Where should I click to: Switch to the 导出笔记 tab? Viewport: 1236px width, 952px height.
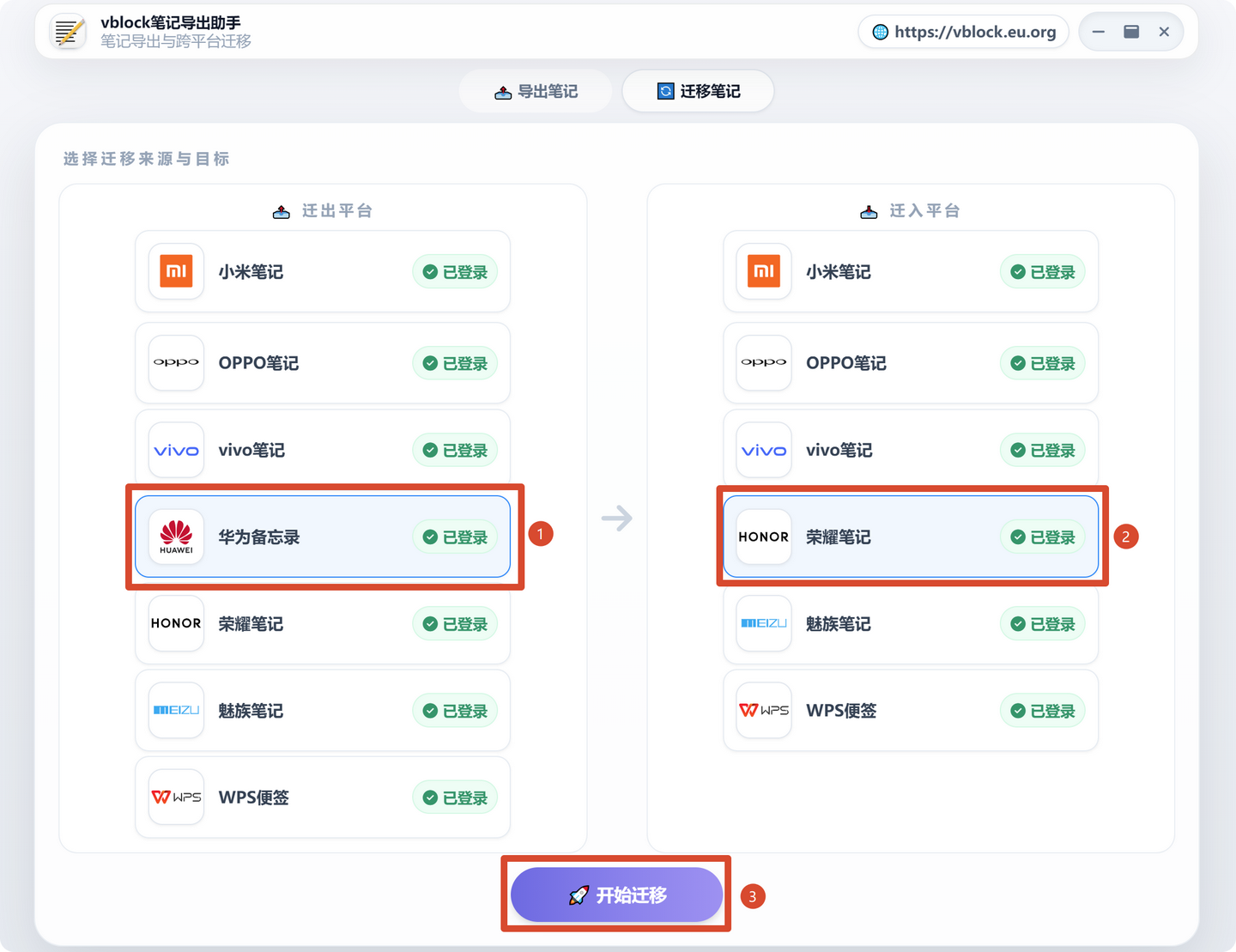(536, 91)
